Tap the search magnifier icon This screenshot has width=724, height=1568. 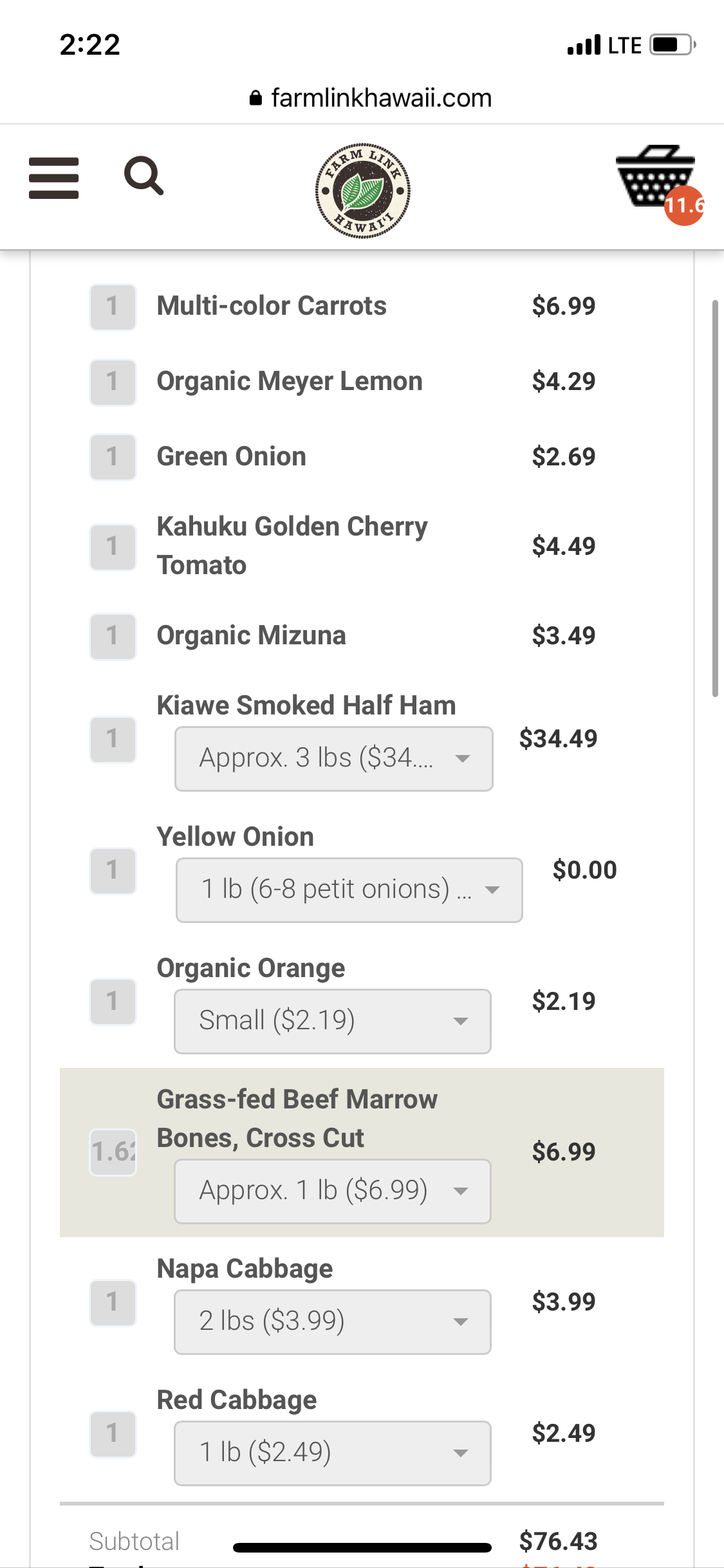[144, 176]
